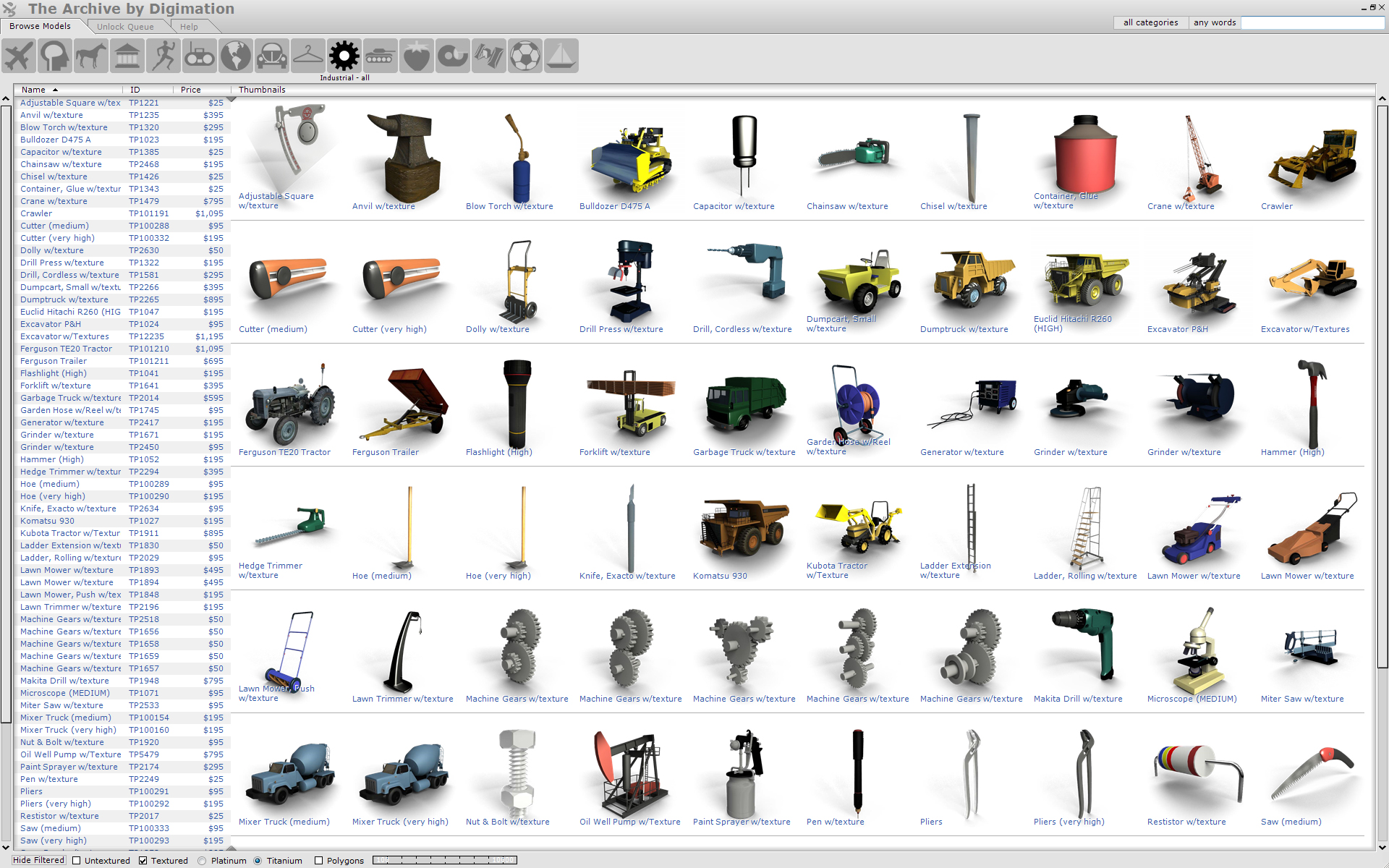Open the Watercraft category (sailboat icon)

pos(561,56)
